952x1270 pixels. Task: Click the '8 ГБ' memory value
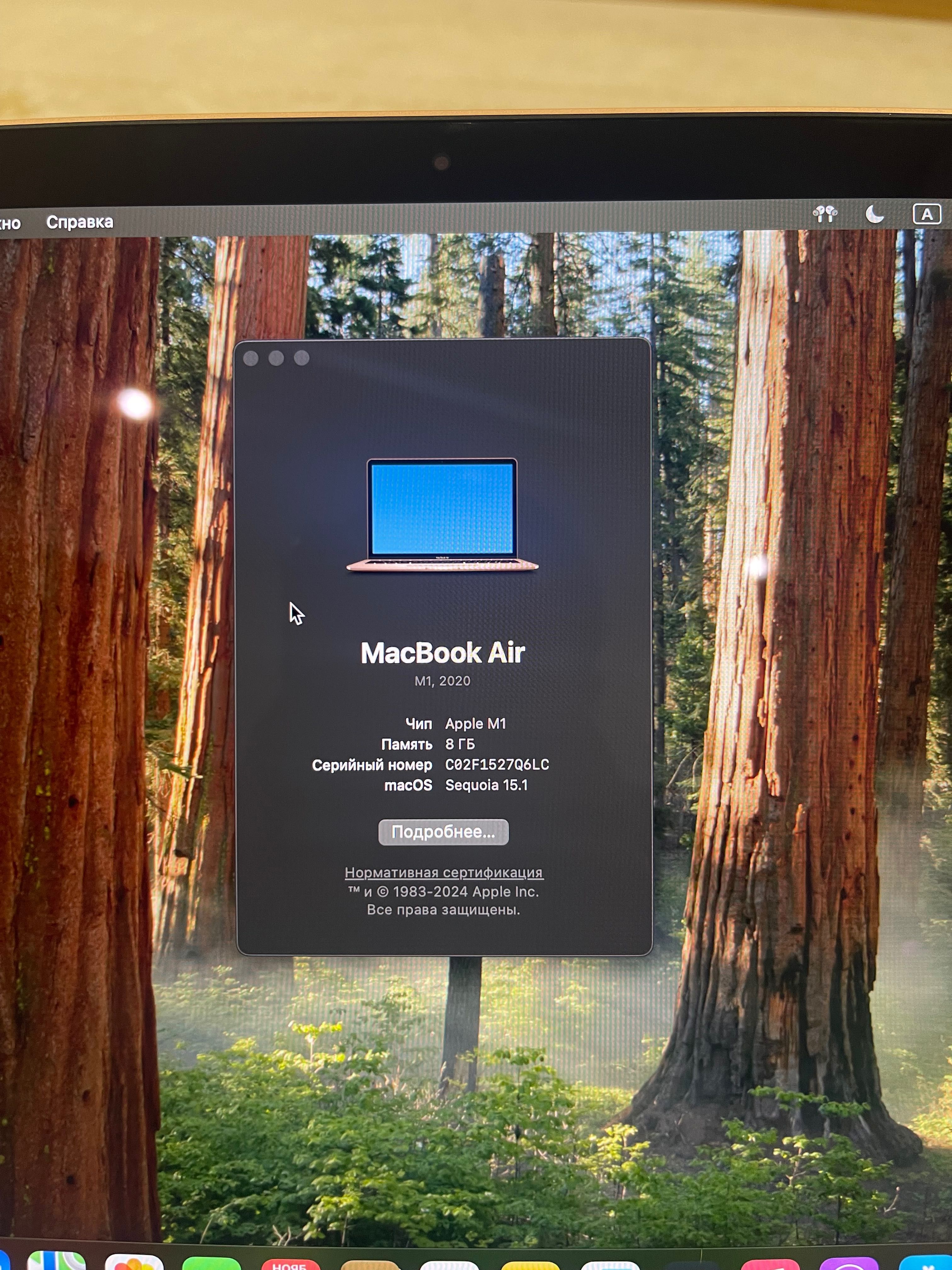click(460, 744)
